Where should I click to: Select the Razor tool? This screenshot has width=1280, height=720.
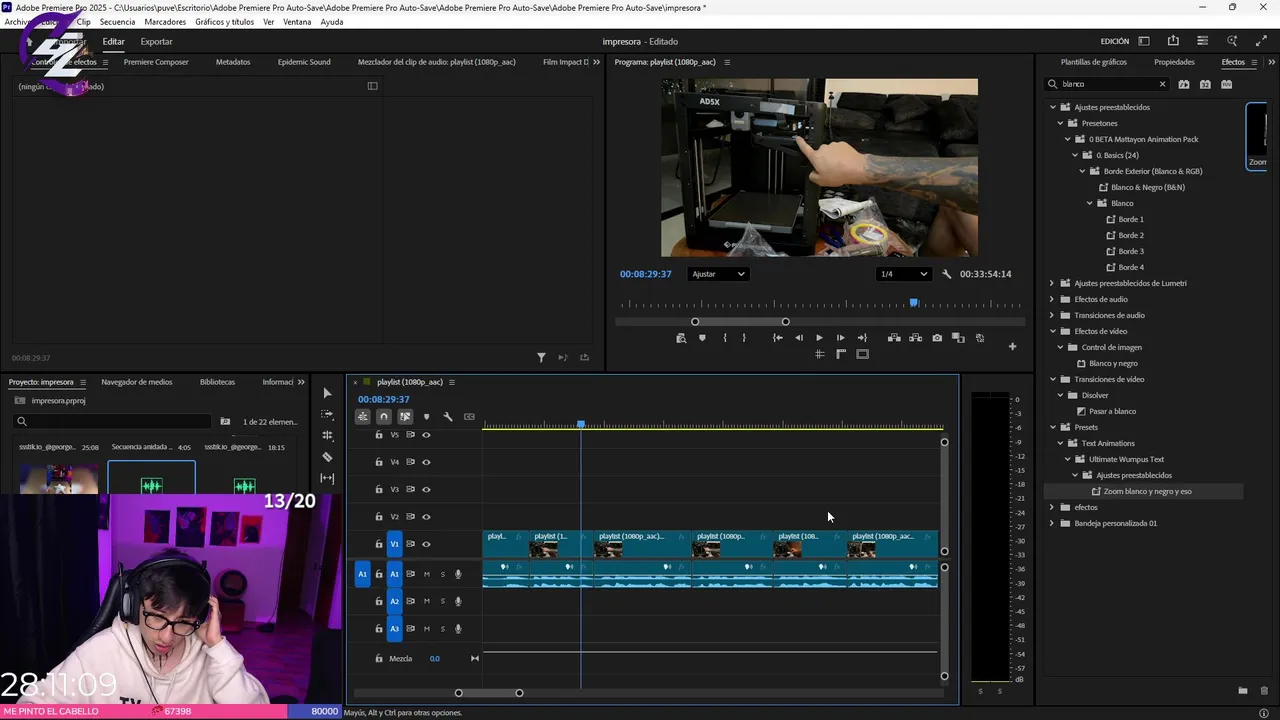click(327, 457)
